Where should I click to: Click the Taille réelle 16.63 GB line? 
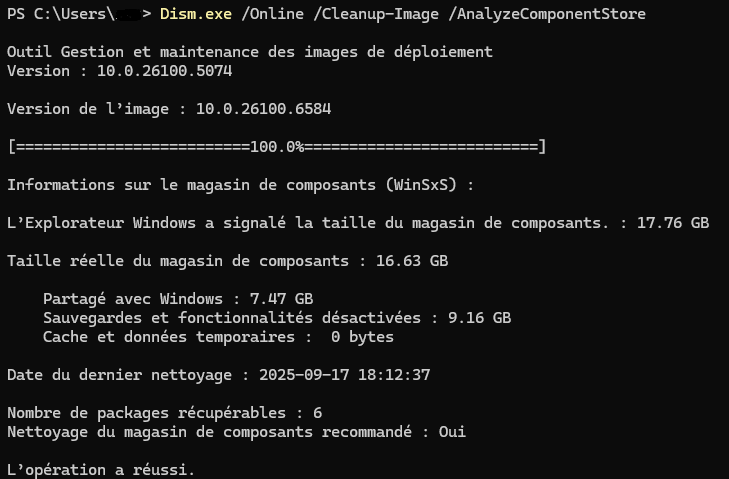tap(228, 261)
